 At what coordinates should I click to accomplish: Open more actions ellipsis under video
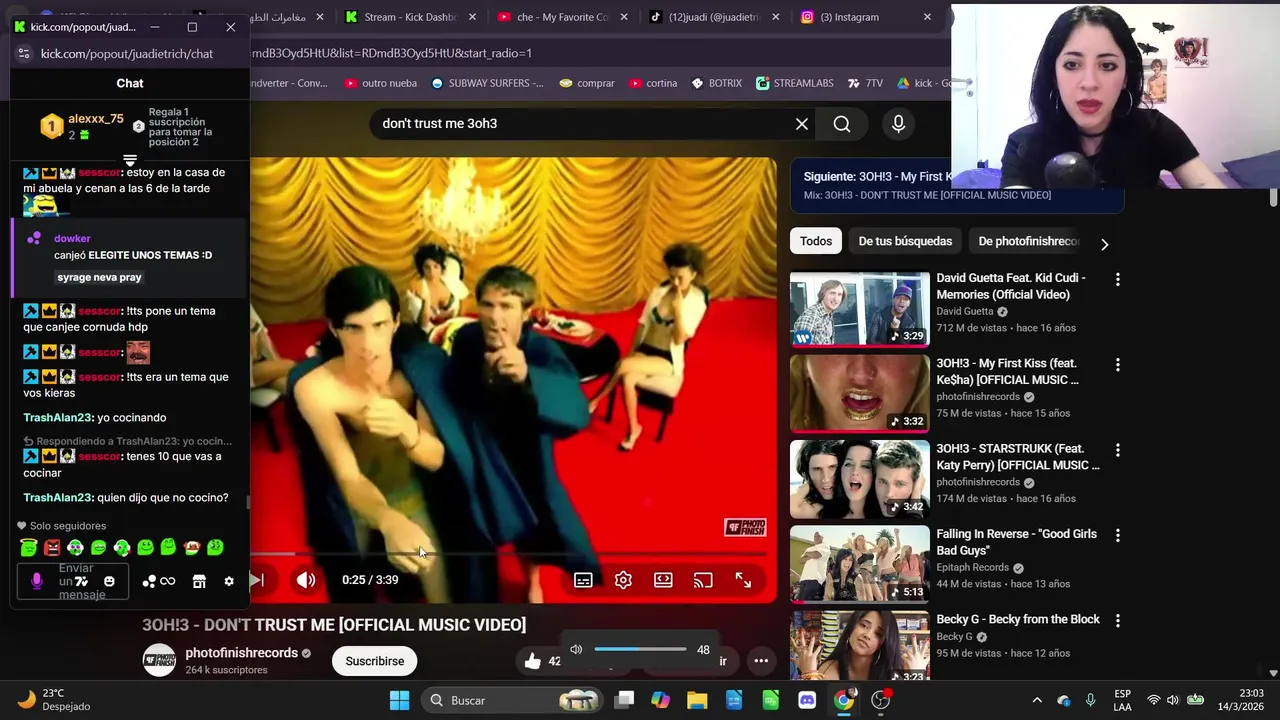761,661
